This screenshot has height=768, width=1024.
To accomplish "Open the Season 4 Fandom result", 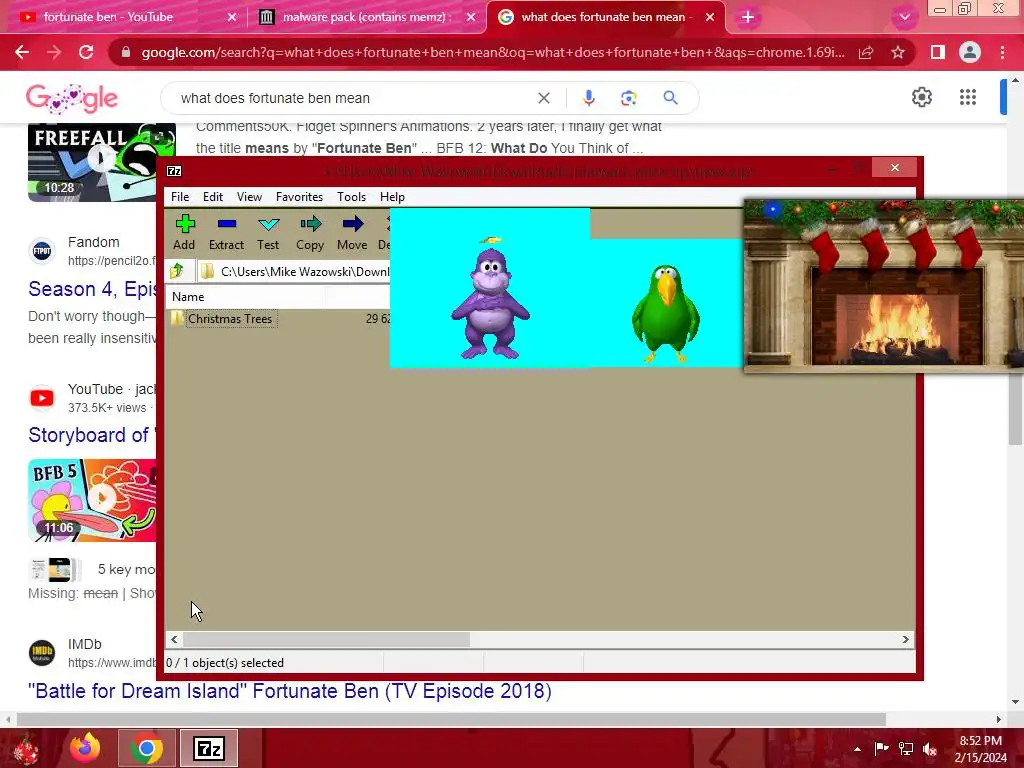I will tap(92, 289).
